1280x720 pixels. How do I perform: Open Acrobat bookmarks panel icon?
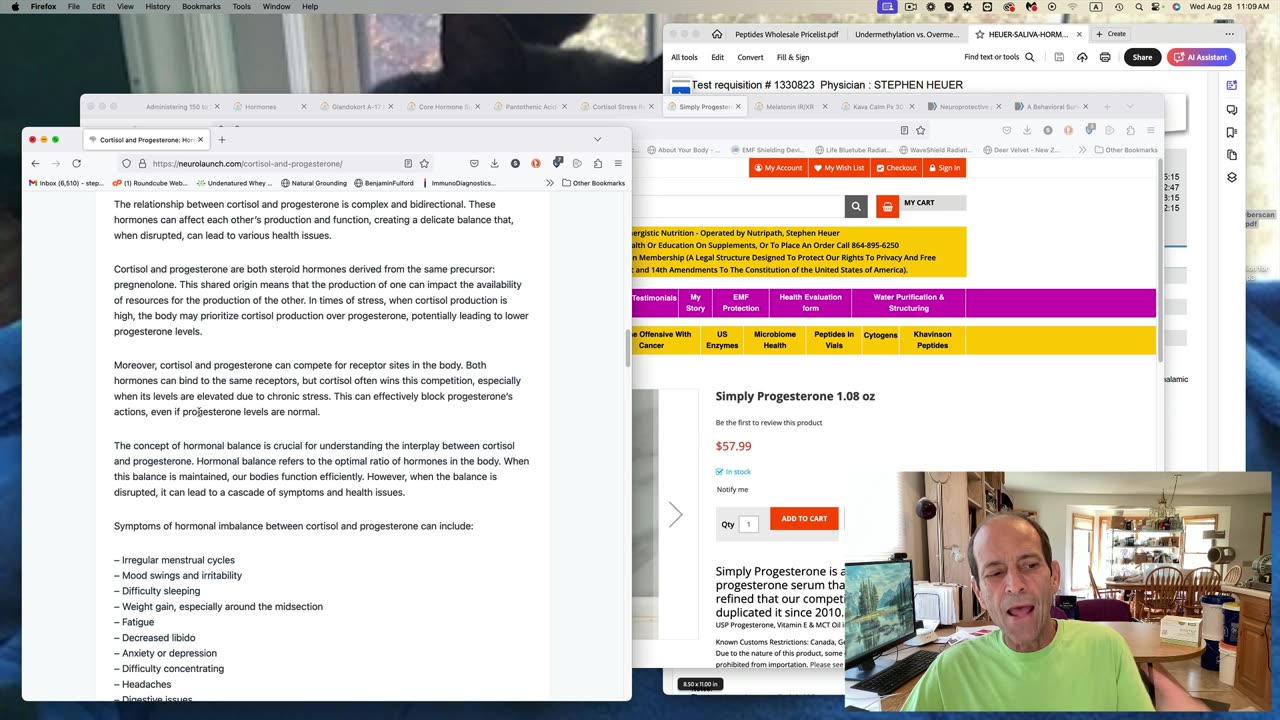point(1232,132)
